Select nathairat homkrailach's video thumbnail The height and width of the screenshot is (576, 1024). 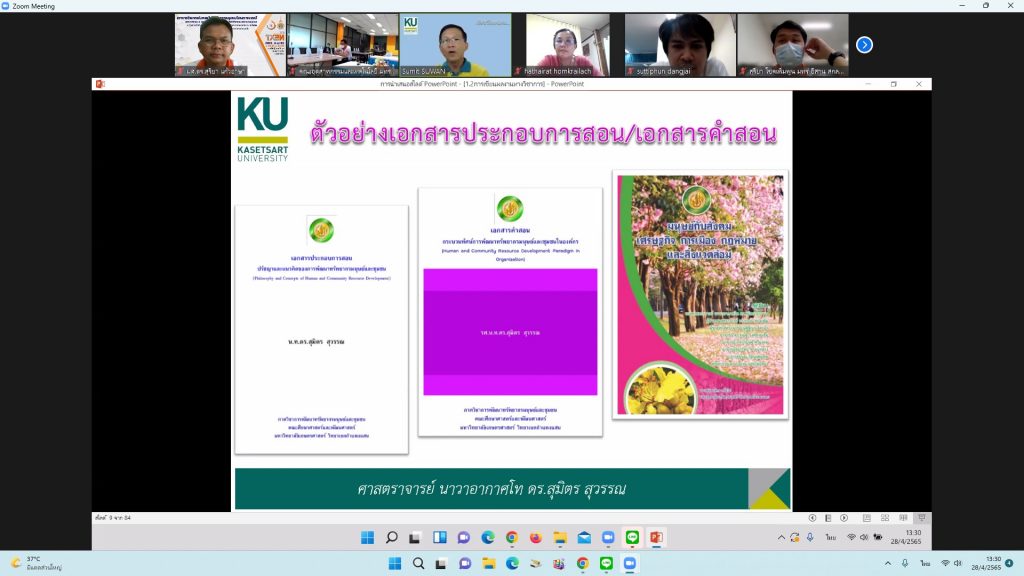coord(567,45)
